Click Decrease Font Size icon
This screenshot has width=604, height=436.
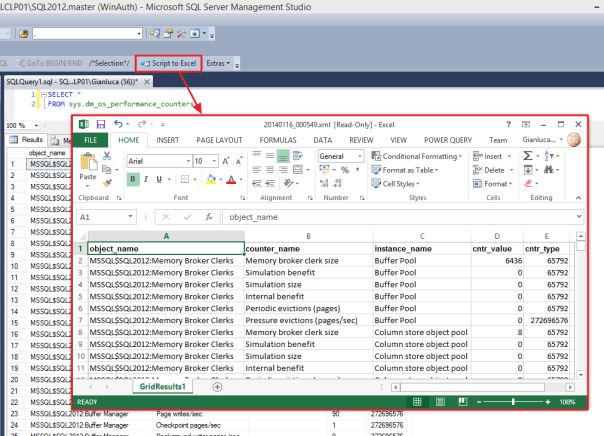click(x=239, y=161)
